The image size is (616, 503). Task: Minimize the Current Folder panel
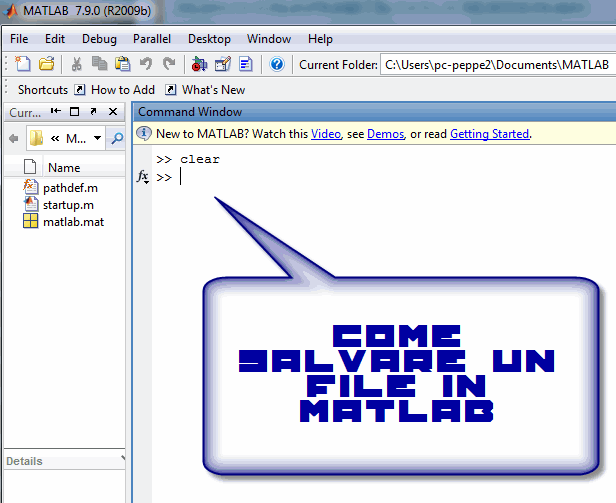pyautogui.click(x=55, y=112)
